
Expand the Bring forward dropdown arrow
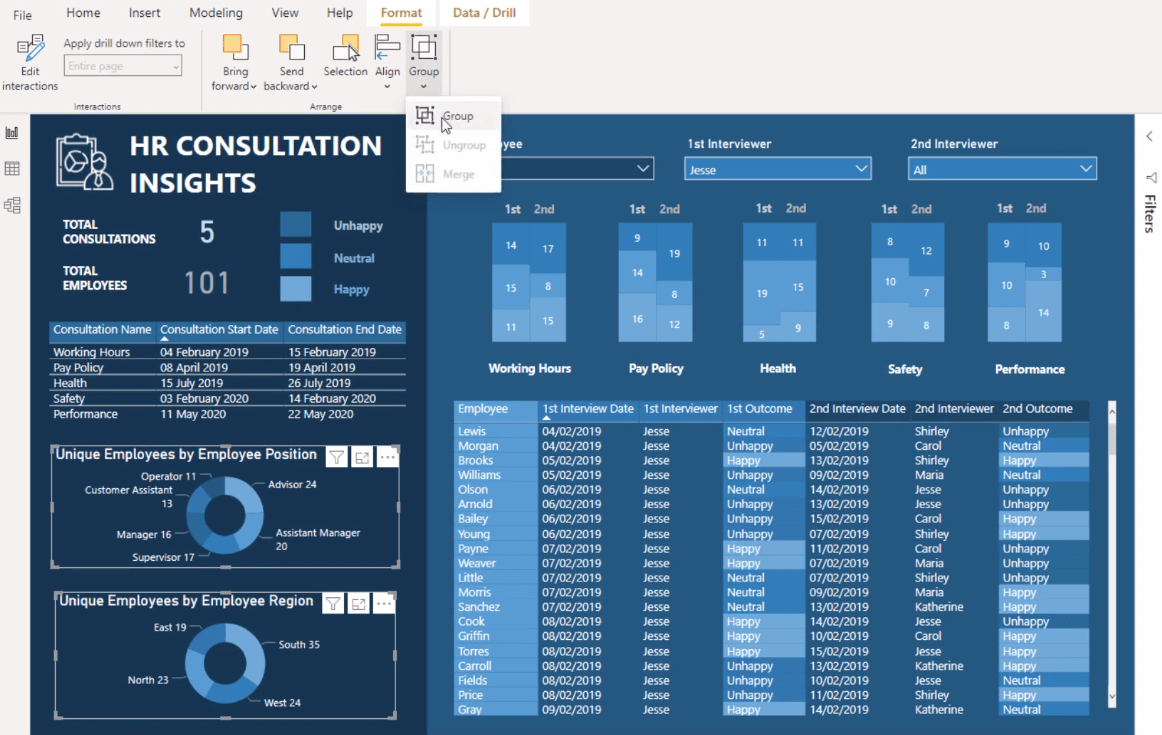click(x=253, y=87)
